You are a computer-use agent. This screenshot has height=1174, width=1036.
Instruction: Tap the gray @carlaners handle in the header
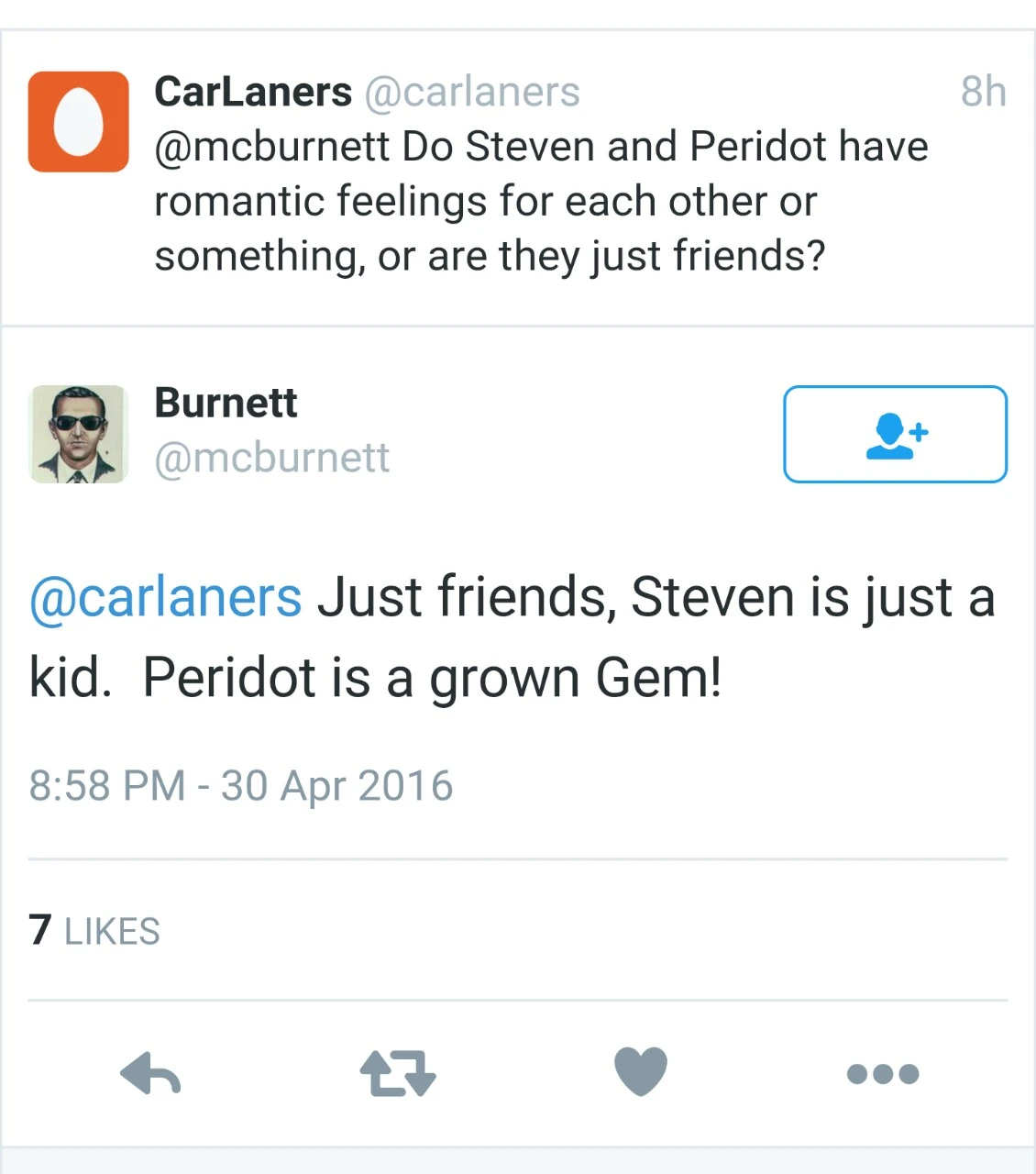pos(472,92)
